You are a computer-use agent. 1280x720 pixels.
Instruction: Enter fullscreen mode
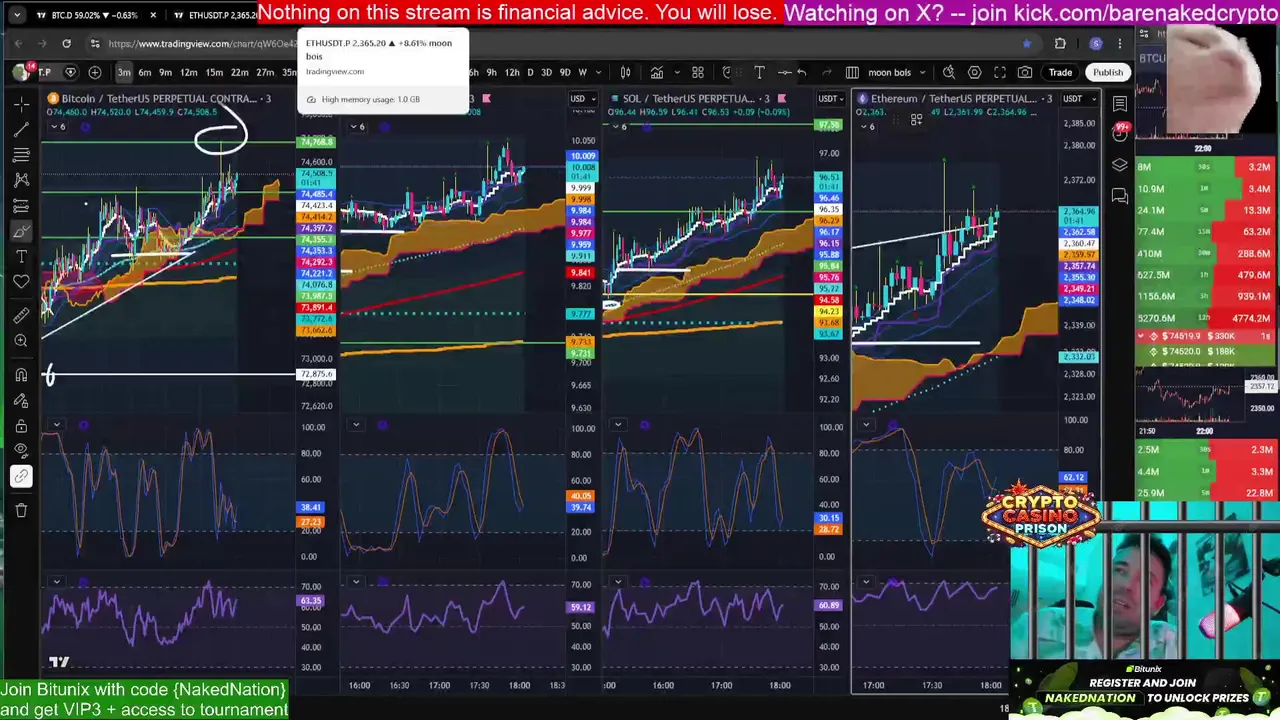click(1000, 72)
